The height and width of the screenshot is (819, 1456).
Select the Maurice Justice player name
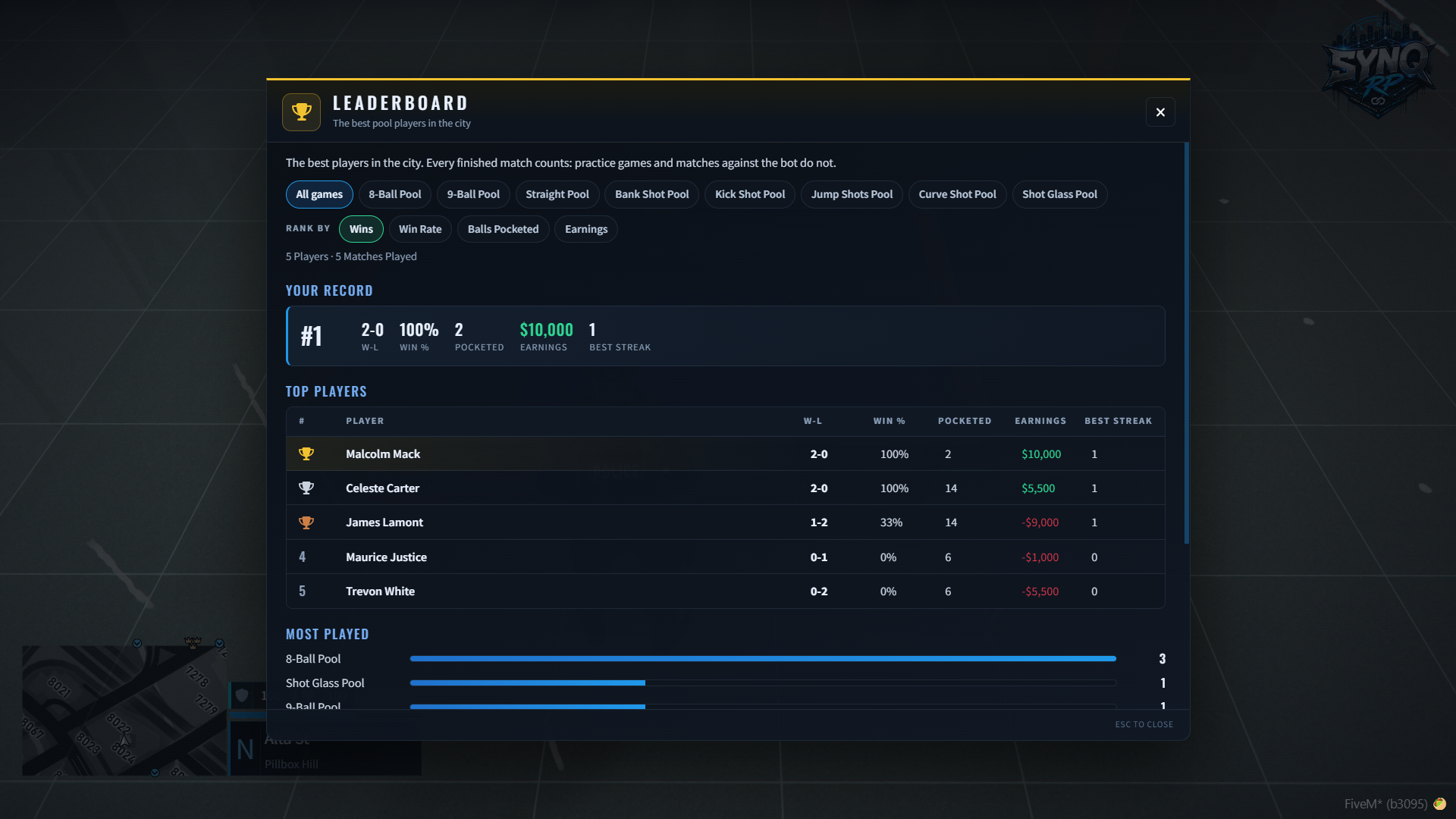(386, 557)
